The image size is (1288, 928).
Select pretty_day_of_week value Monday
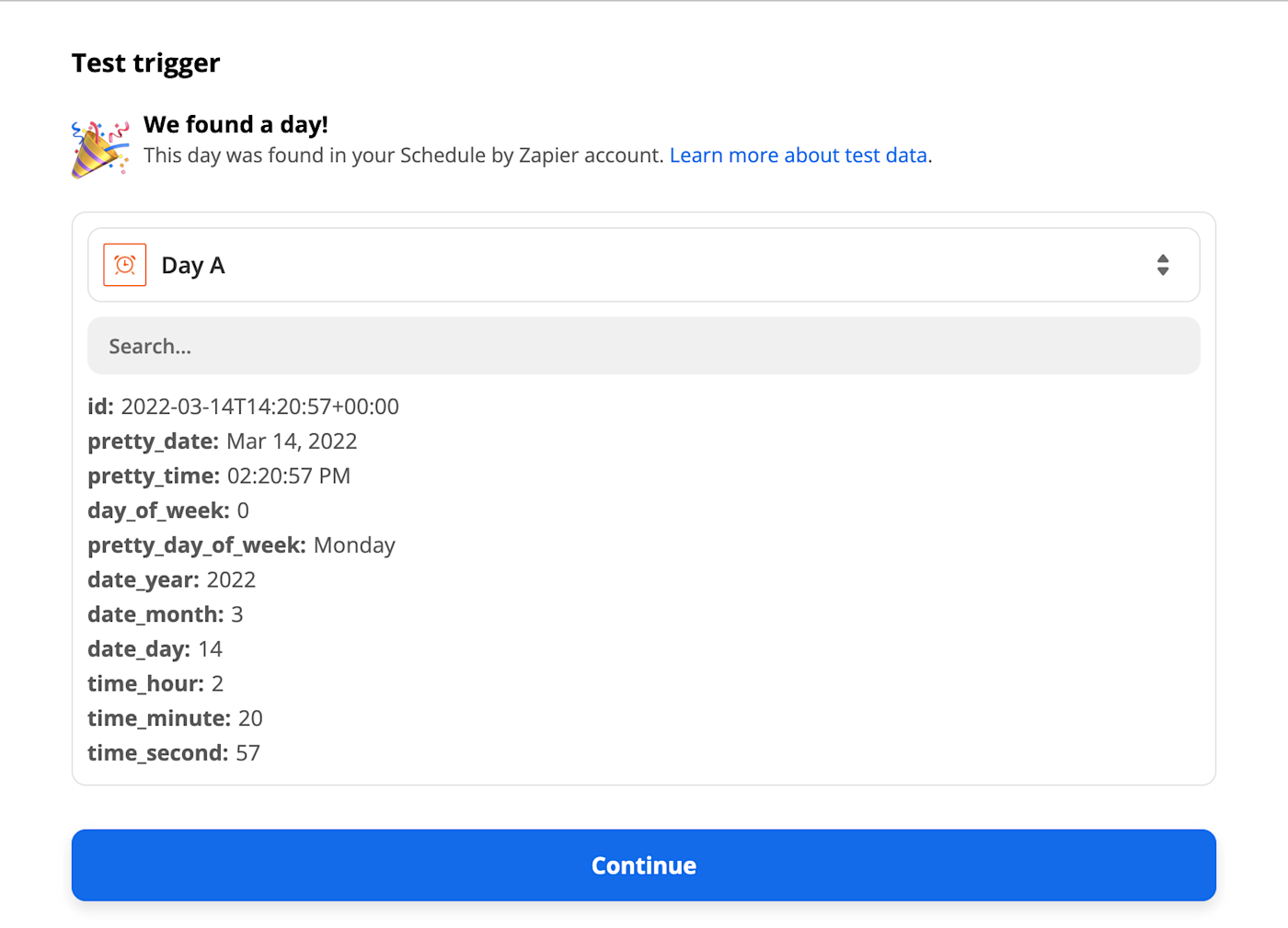click(354, 545)
